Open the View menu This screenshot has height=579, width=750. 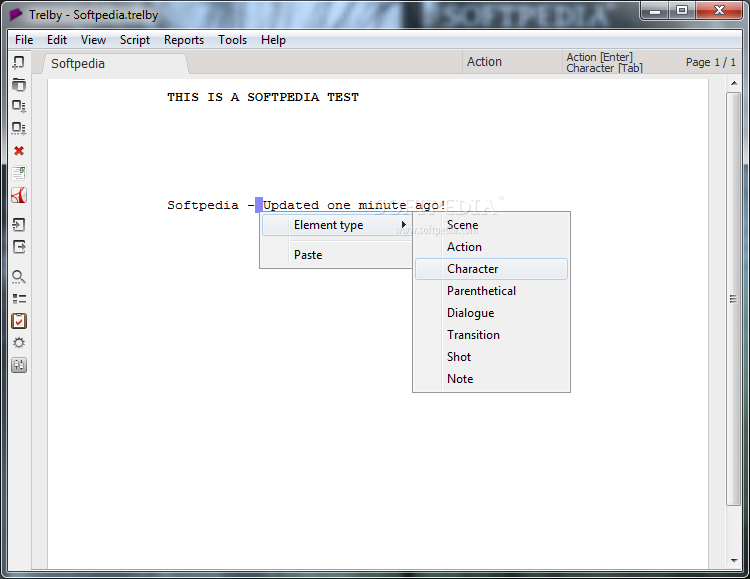pyautogui.click(x=93, y=40)
